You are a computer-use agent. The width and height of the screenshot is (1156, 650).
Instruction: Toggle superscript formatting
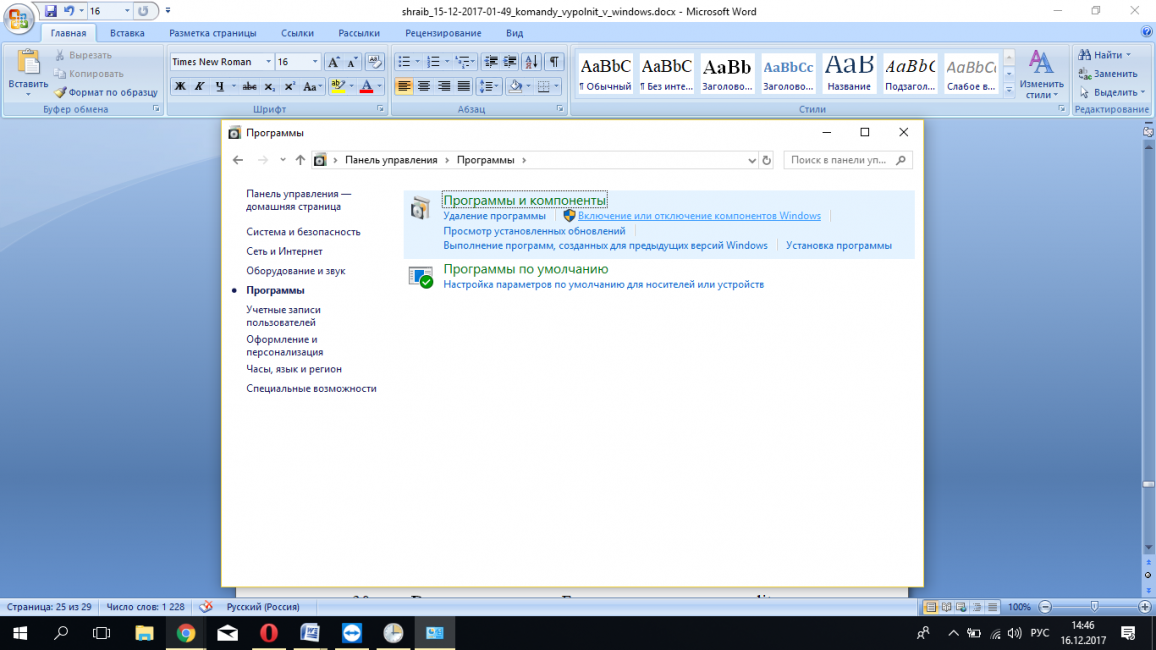(289, 86)
